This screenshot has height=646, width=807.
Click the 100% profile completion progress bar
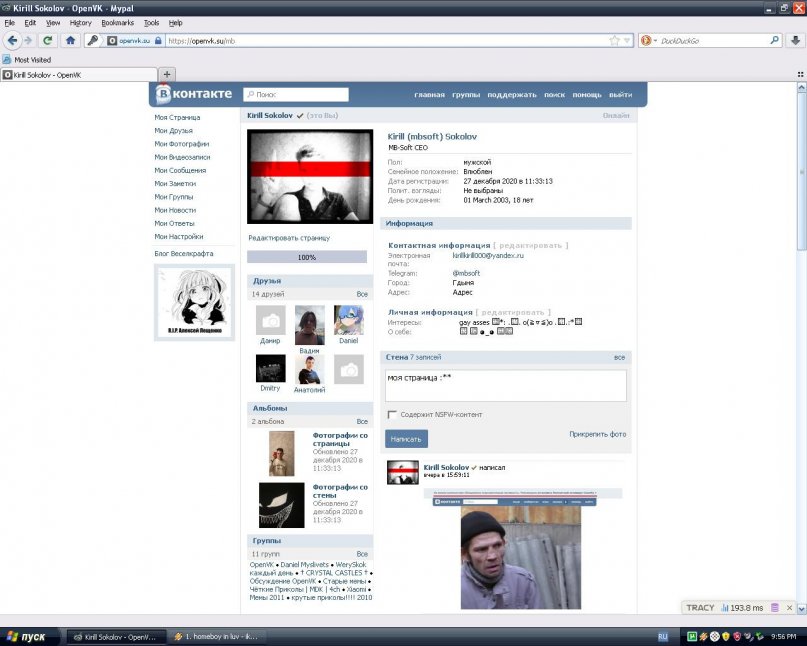[307, 257]
